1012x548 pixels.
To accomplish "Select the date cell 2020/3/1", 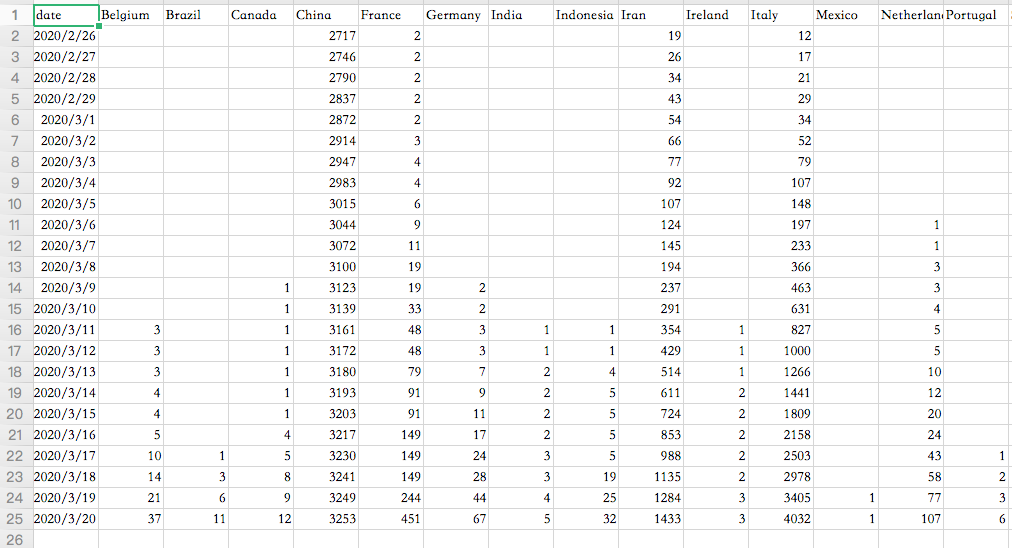I will pos(66,120).
